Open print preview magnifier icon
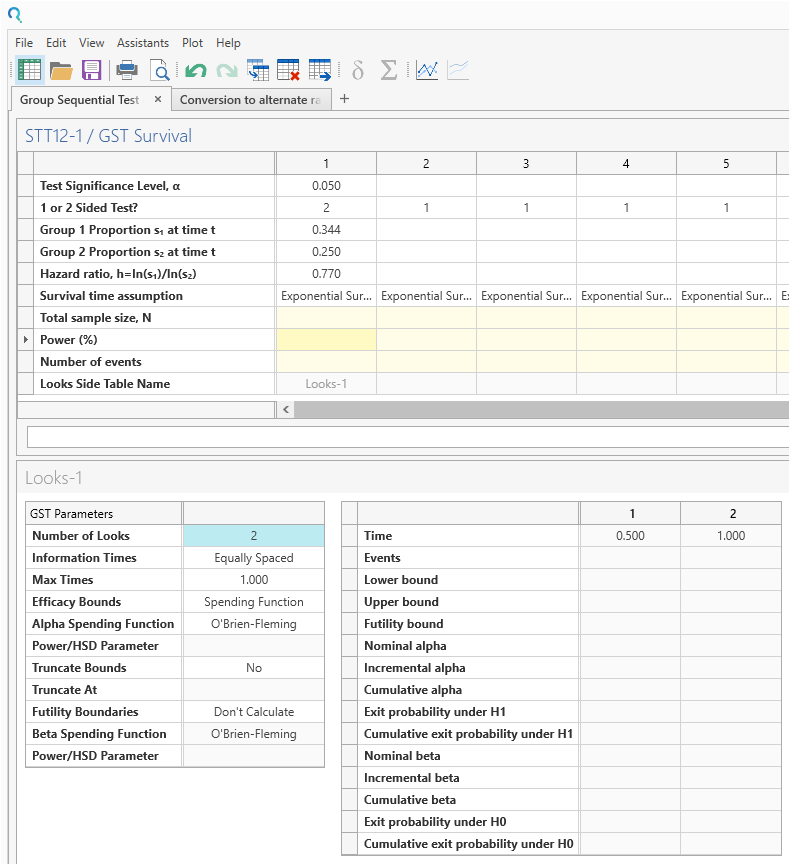This screenshot has height=865, width=790. click(160, 71)
